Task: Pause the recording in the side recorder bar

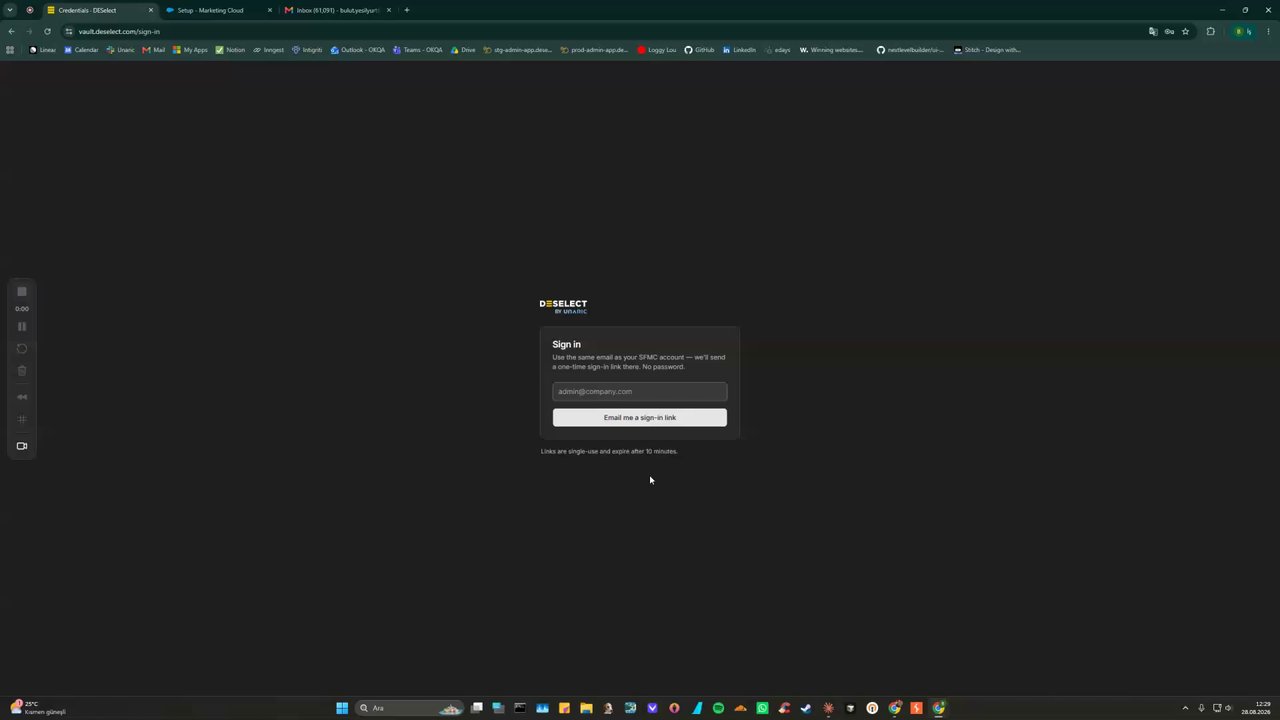Action: click(x=22, y=326)
